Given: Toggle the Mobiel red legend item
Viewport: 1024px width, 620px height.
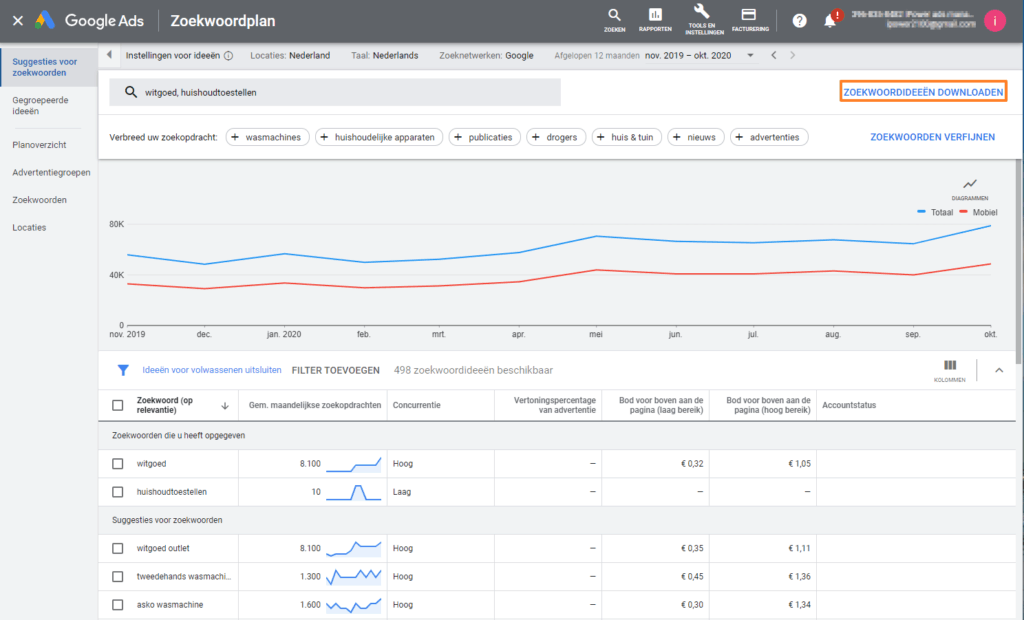Looking at the screenshot, I should pos(978,212).
